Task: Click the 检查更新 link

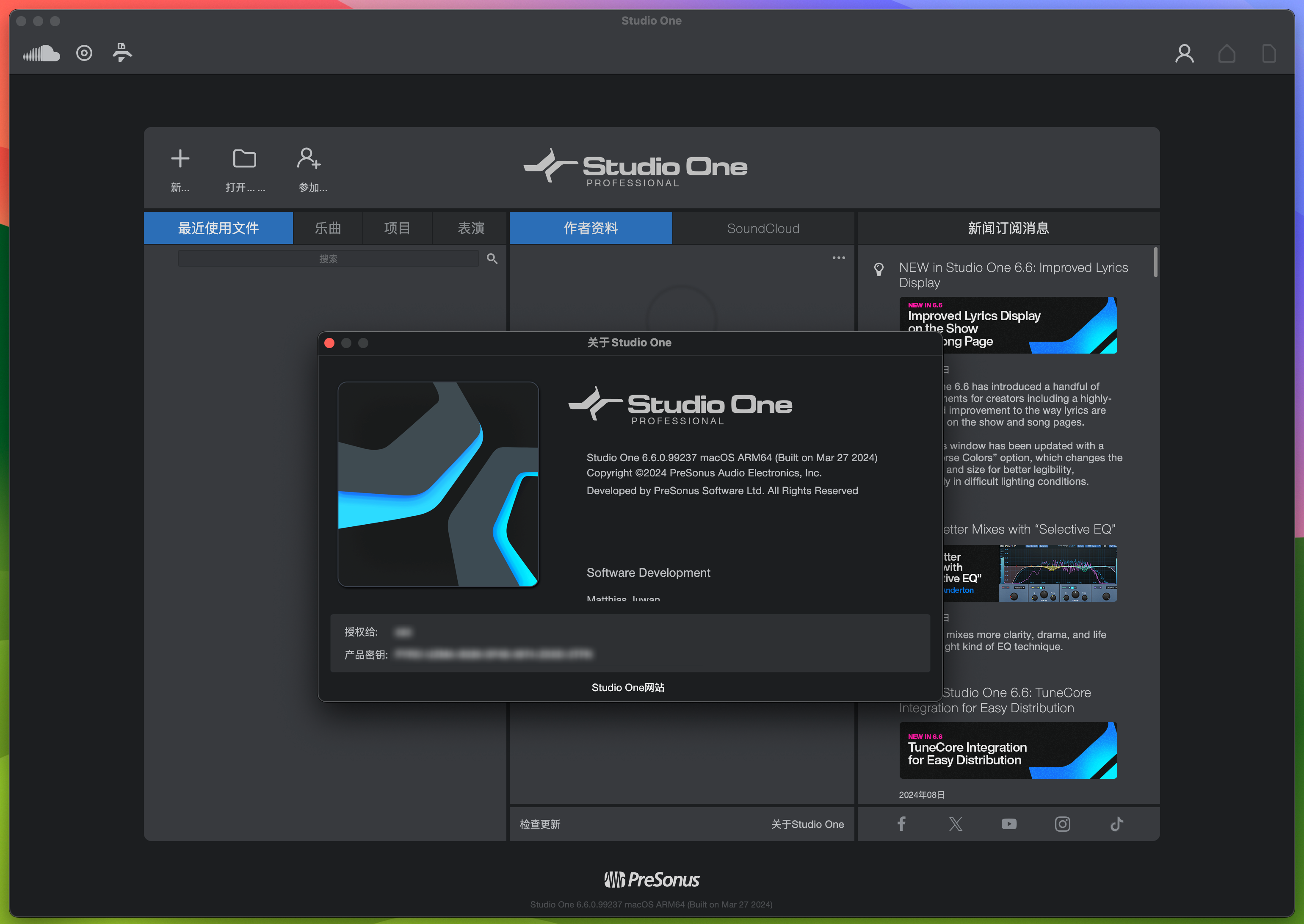Action: [540, 824]
